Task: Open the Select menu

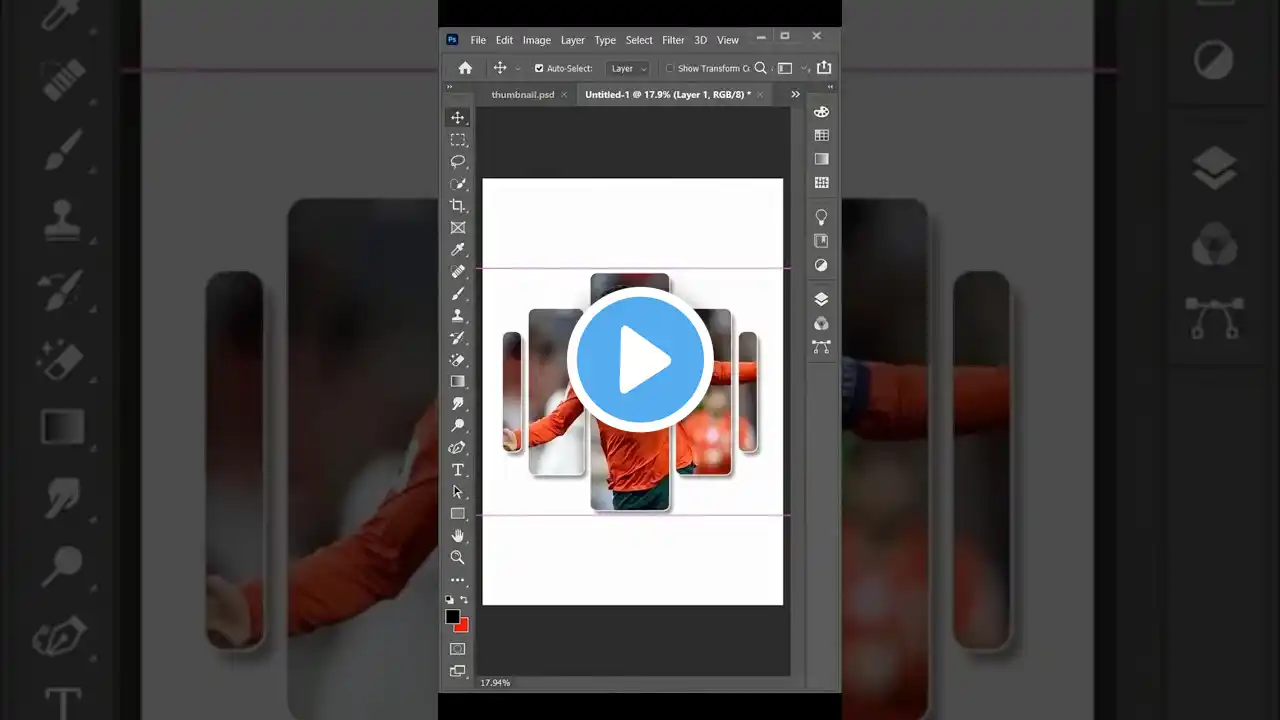Action: pos(639,40)
